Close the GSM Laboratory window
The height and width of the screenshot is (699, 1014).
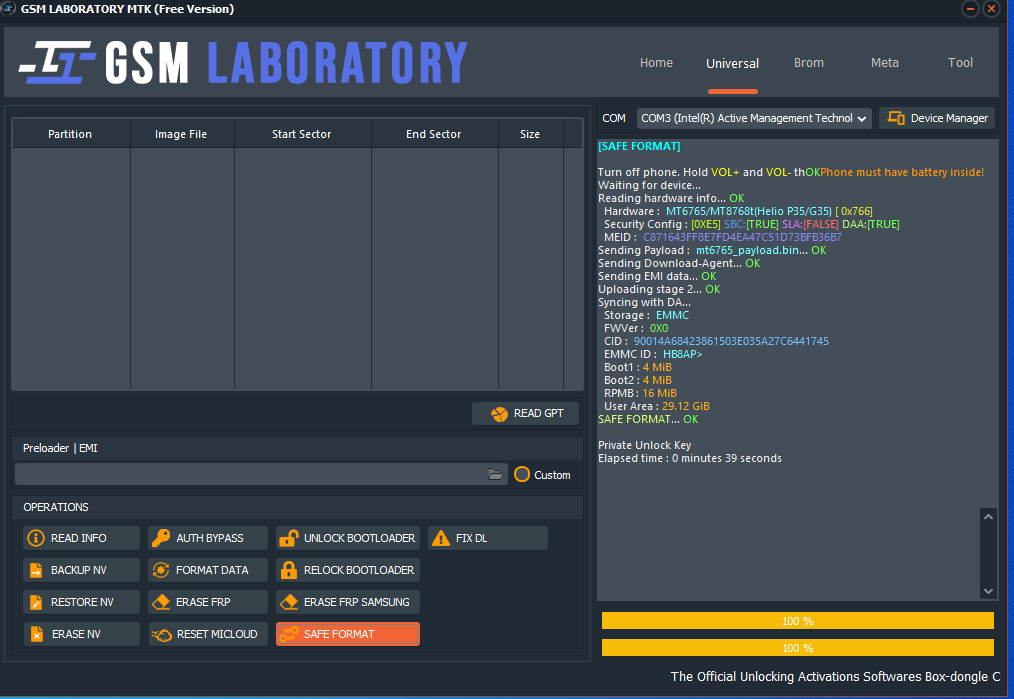click(x=991, y=9)
